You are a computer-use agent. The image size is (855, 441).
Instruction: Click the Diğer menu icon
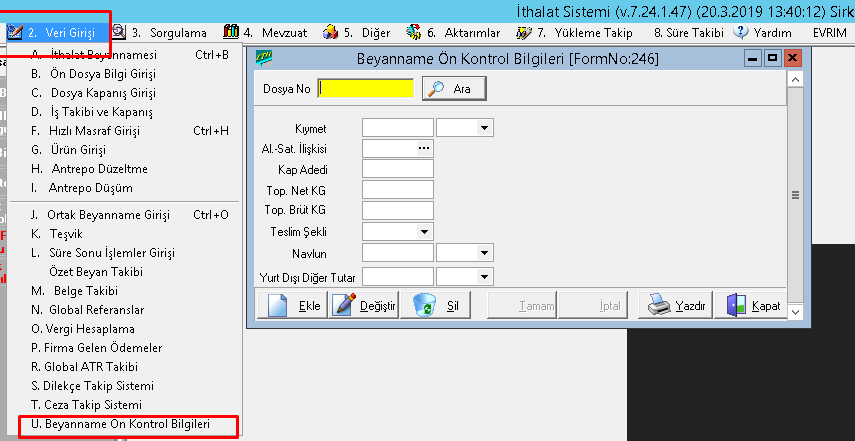point(330,33)
